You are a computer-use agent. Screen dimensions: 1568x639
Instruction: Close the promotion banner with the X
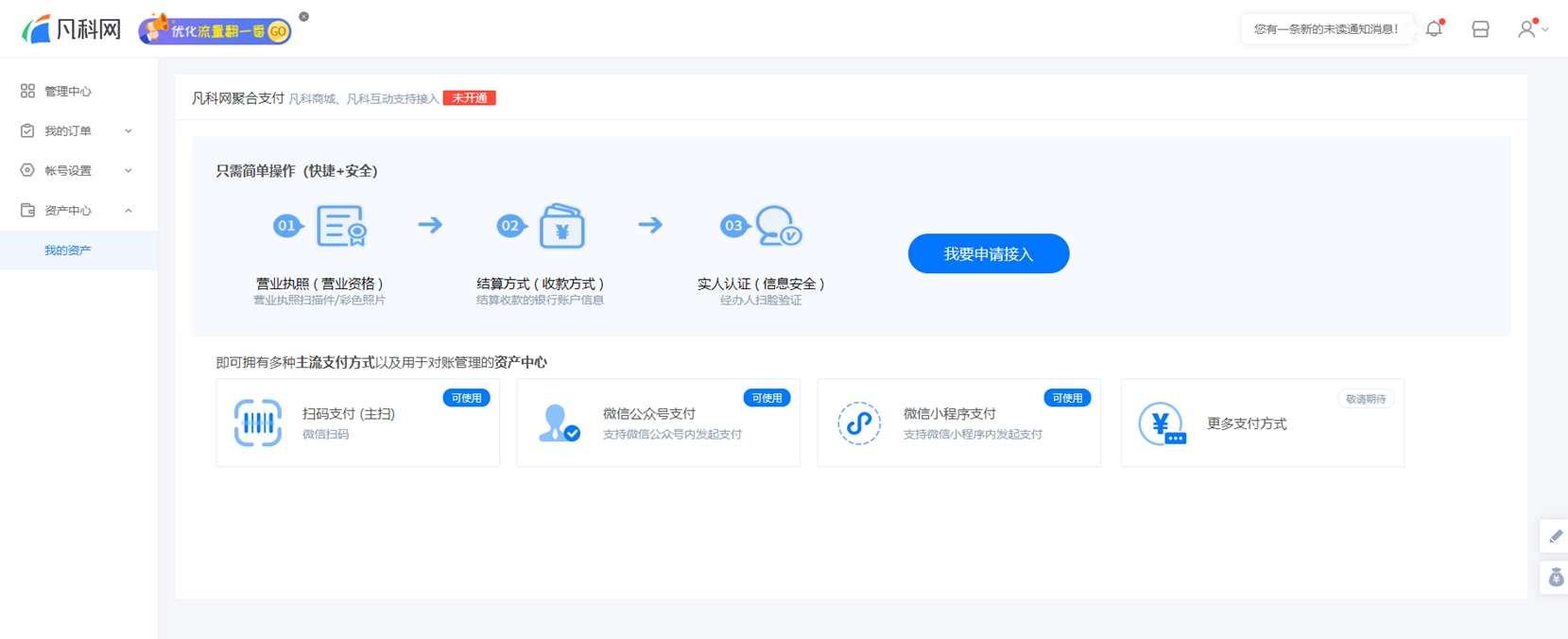303,17
